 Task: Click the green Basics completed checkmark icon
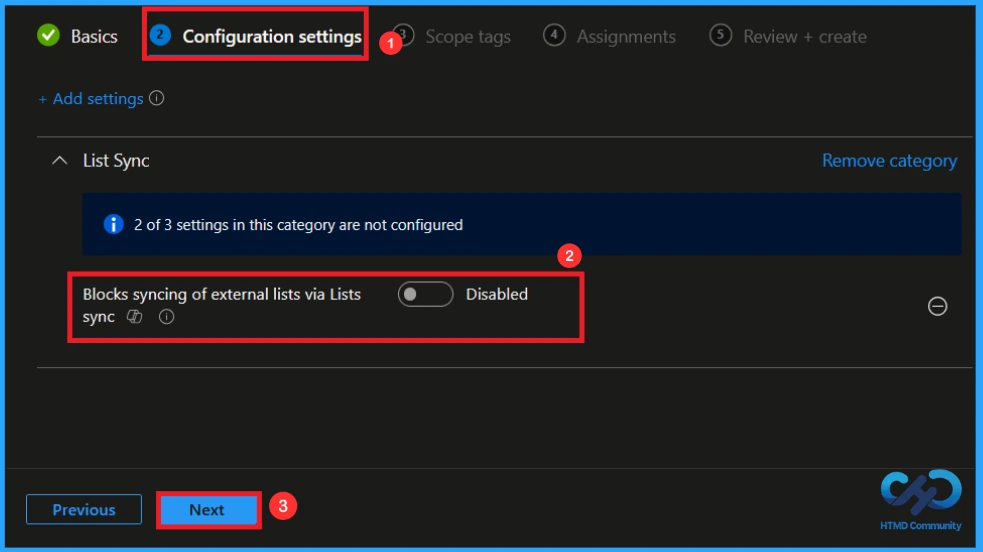(x=48, y=36)
